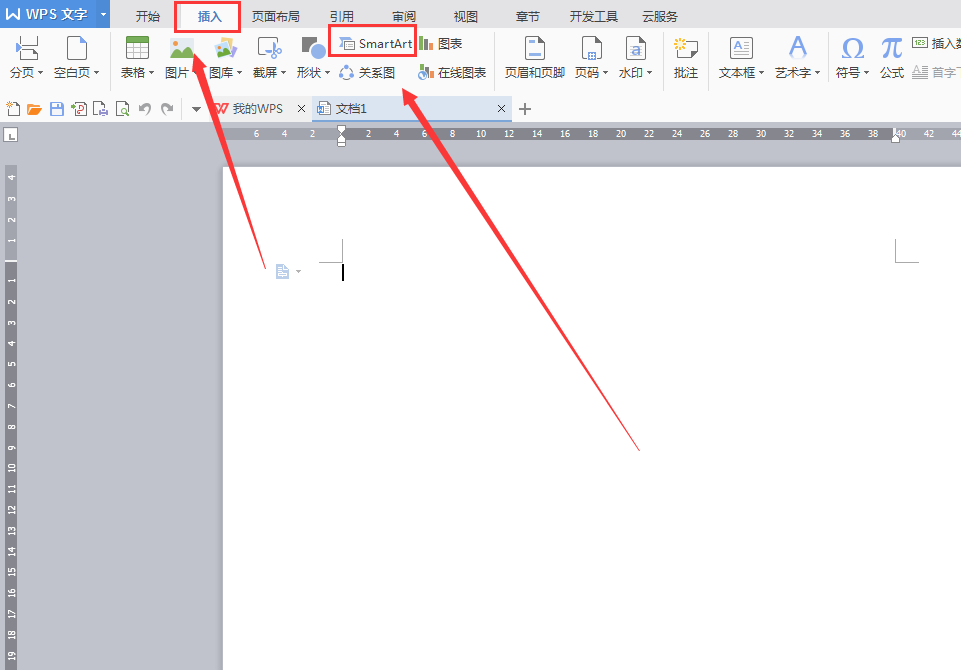Expand the 符号 dropdown arrow
Viewport: 961px width, 670px height.
point(867,73)
